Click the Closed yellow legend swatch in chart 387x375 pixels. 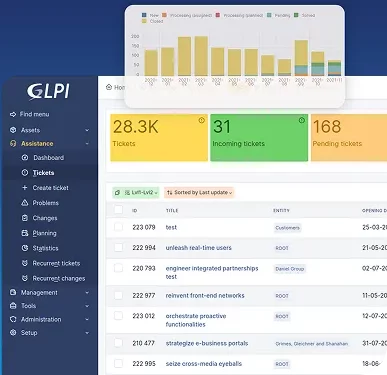pos(144,21)
